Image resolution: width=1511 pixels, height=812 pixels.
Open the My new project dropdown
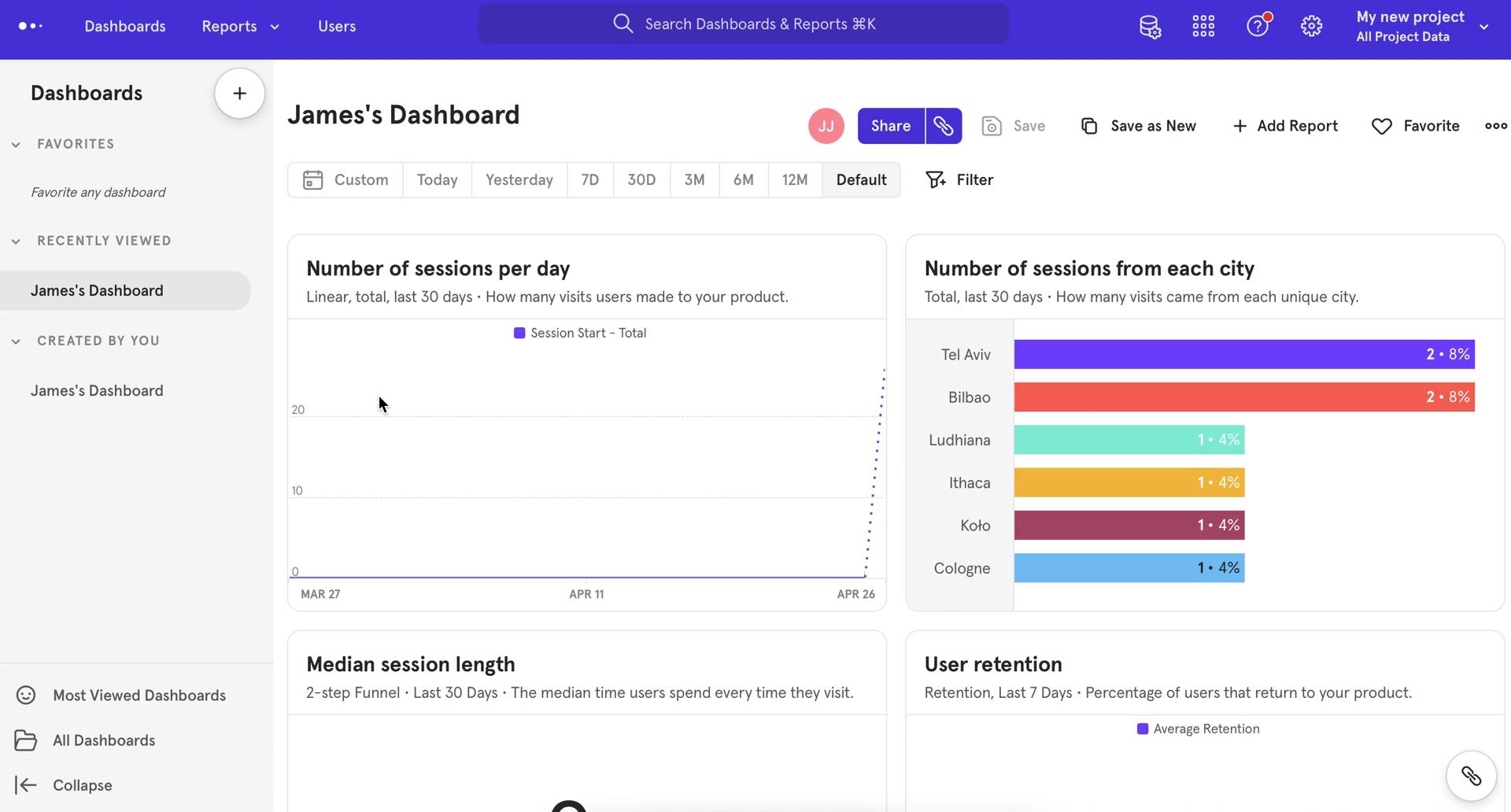1423,26
